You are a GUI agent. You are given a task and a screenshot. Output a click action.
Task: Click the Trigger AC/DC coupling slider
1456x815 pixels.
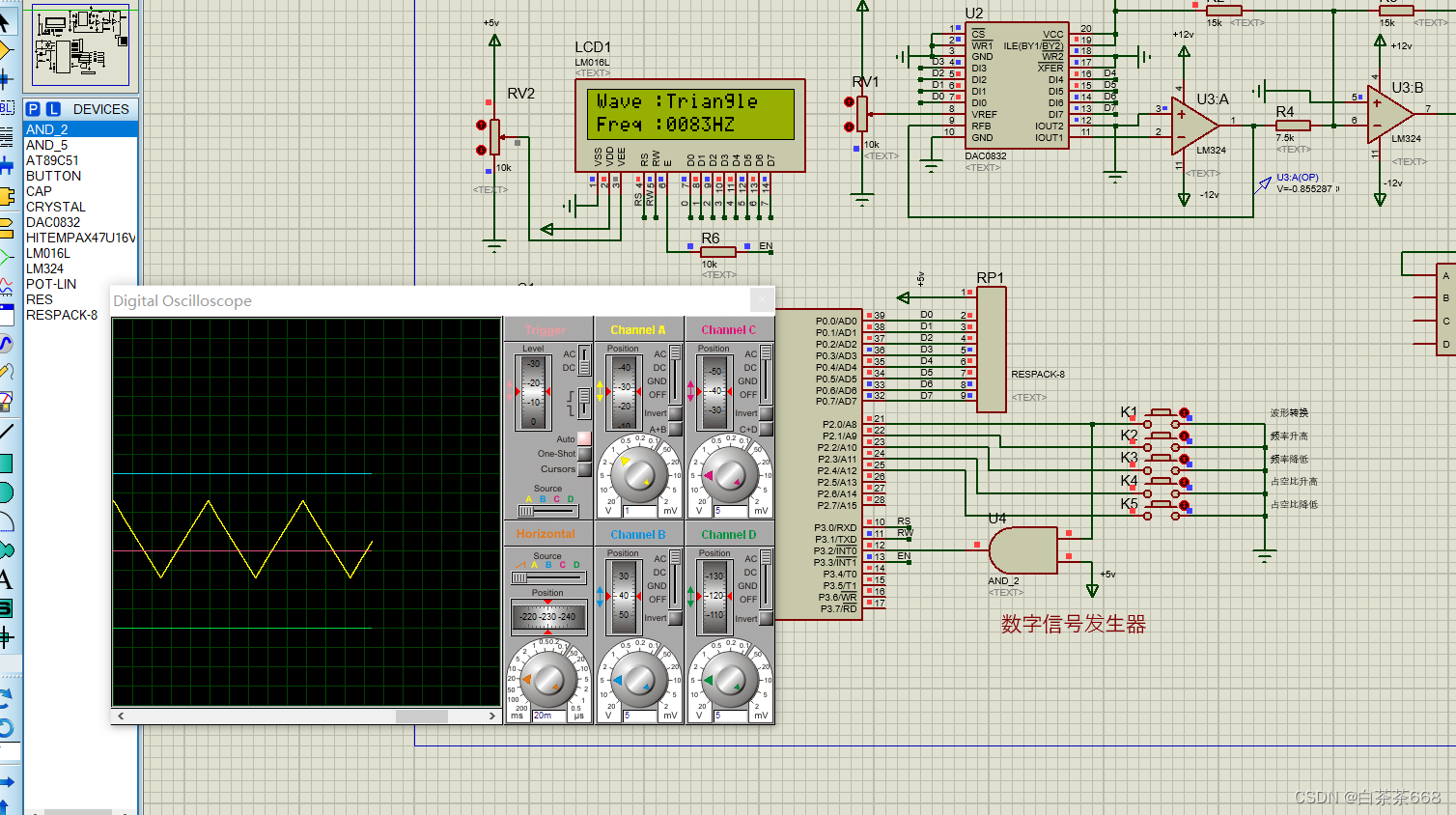pyautogui.click(x=584, y=361)
